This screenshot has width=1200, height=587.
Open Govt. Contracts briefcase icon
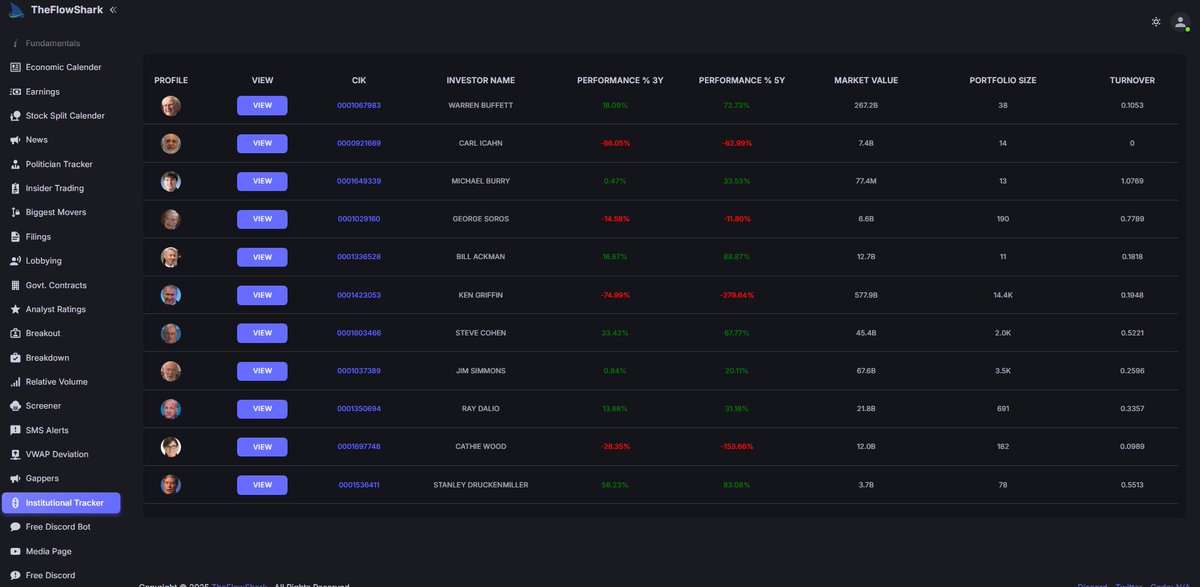[x=15, y=285]
